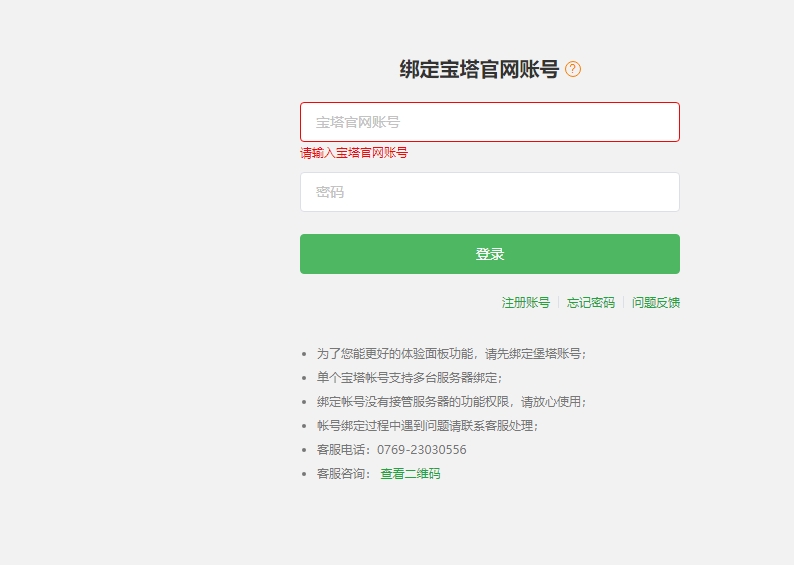Open the 注册账号 register link
The image size is (794, 565).
point(526,303)
